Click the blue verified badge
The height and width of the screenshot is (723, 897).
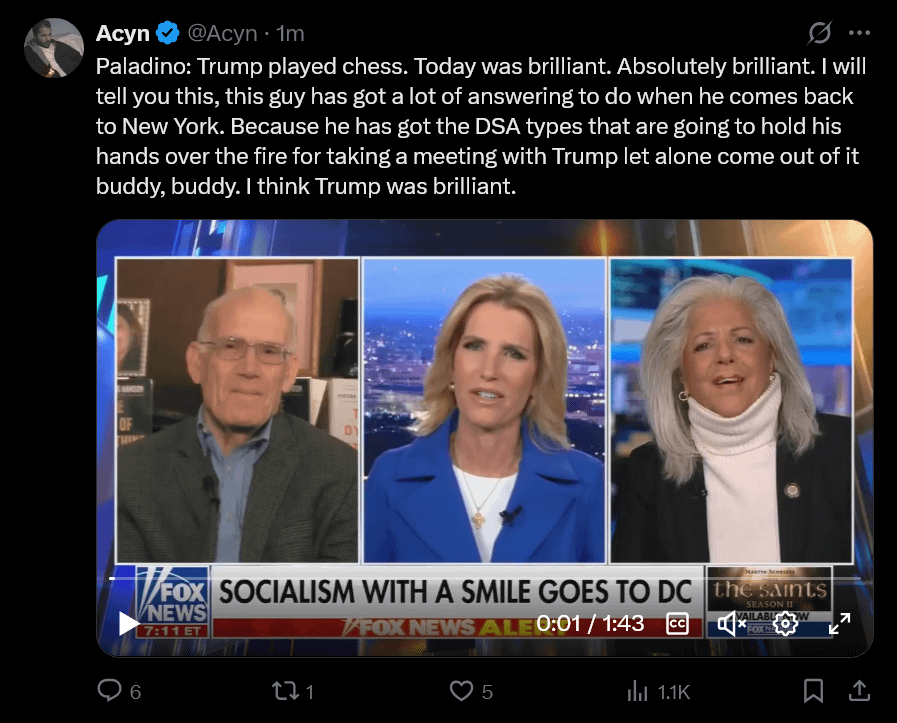tap(168, 33)
